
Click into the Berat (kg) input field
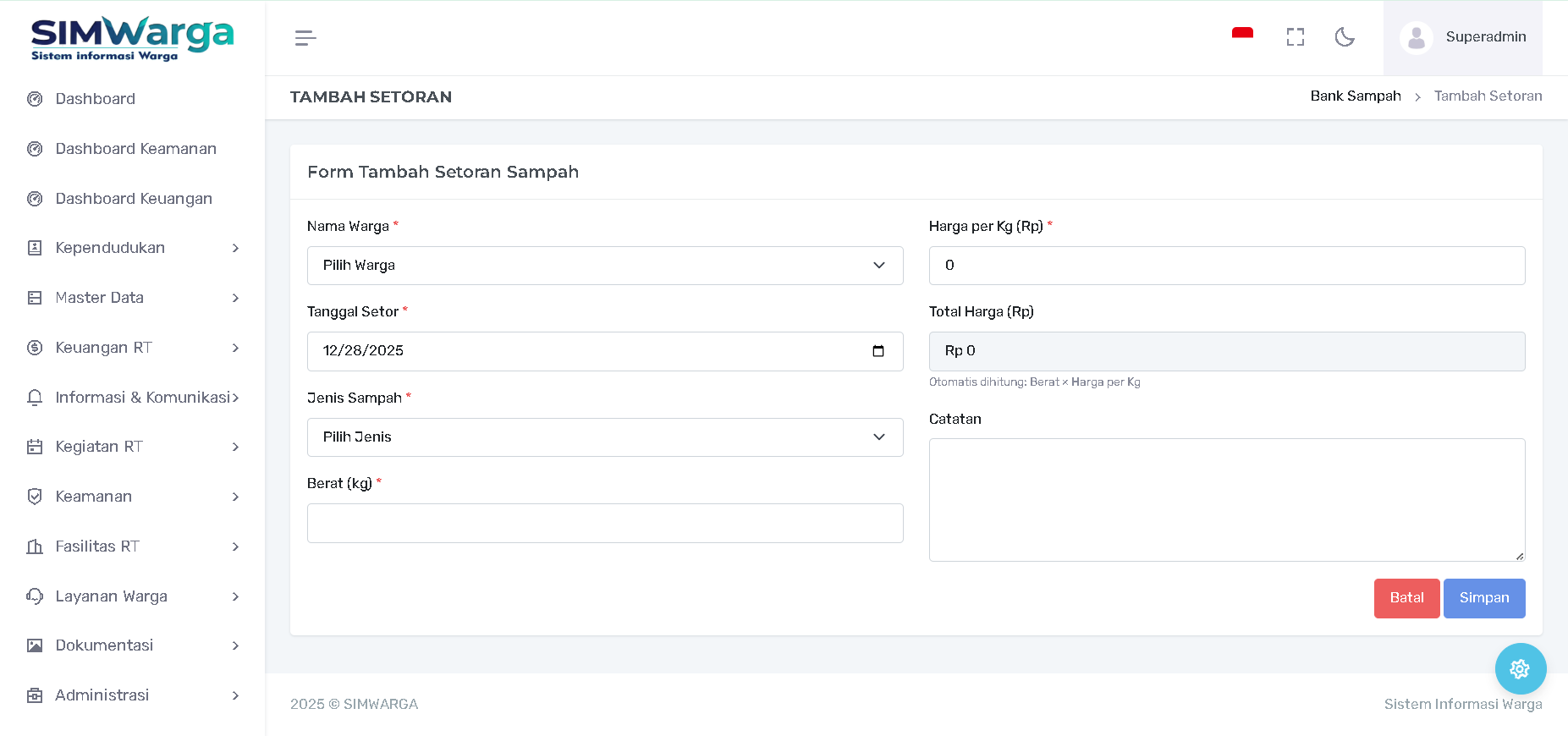[604, 524]
